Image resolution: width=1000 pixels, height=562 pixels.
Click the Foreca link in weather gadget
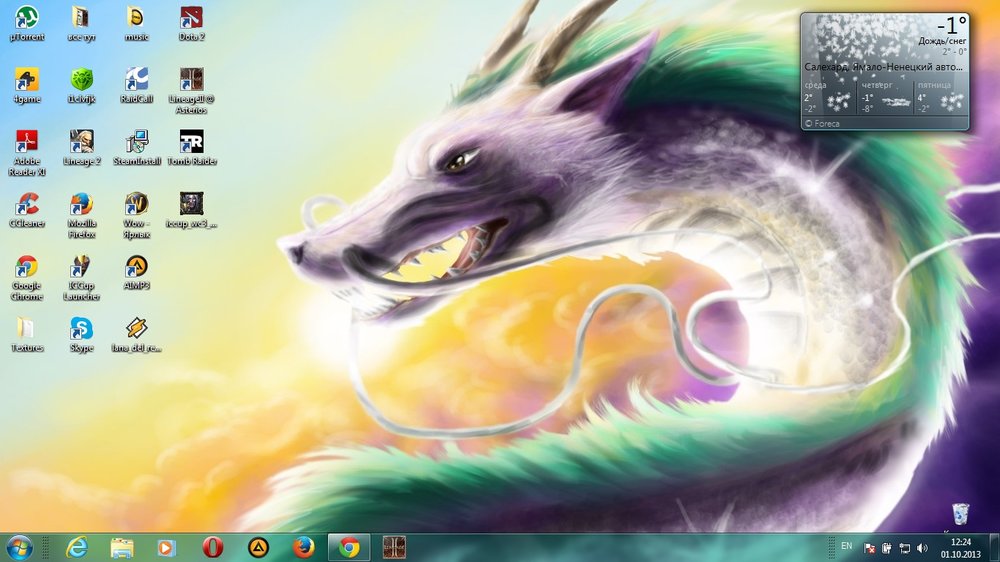(x=827, y=123)
